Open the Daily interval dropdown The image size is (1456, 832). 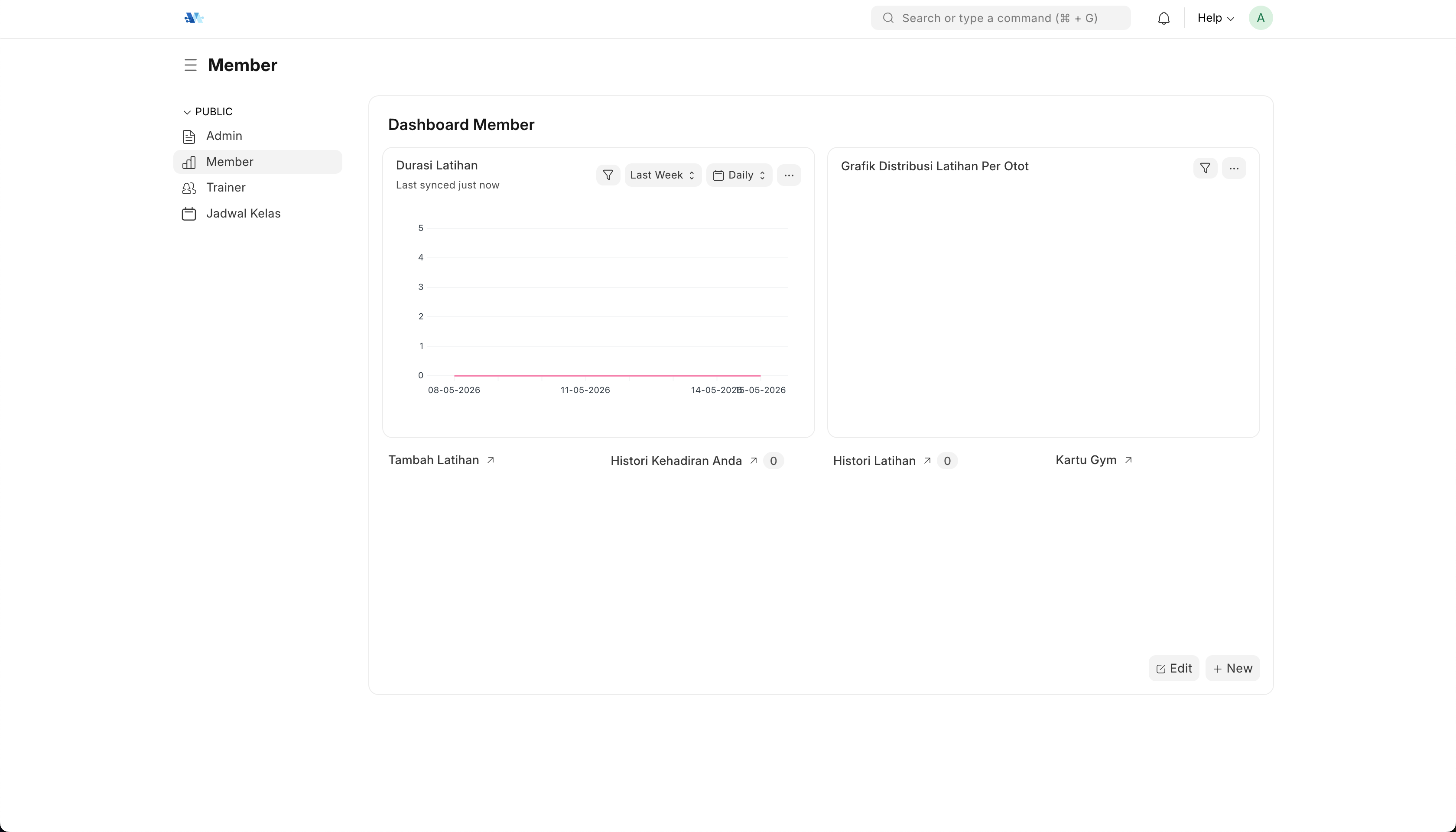(x=739, y=175)
